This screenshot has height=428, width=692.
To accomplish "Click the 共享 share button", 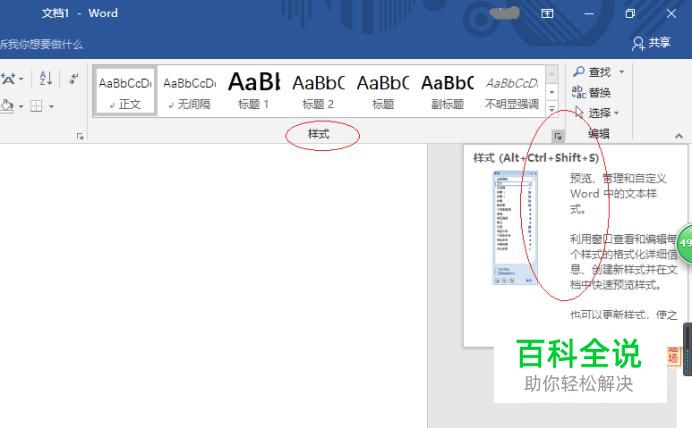I will coord(651,43).
